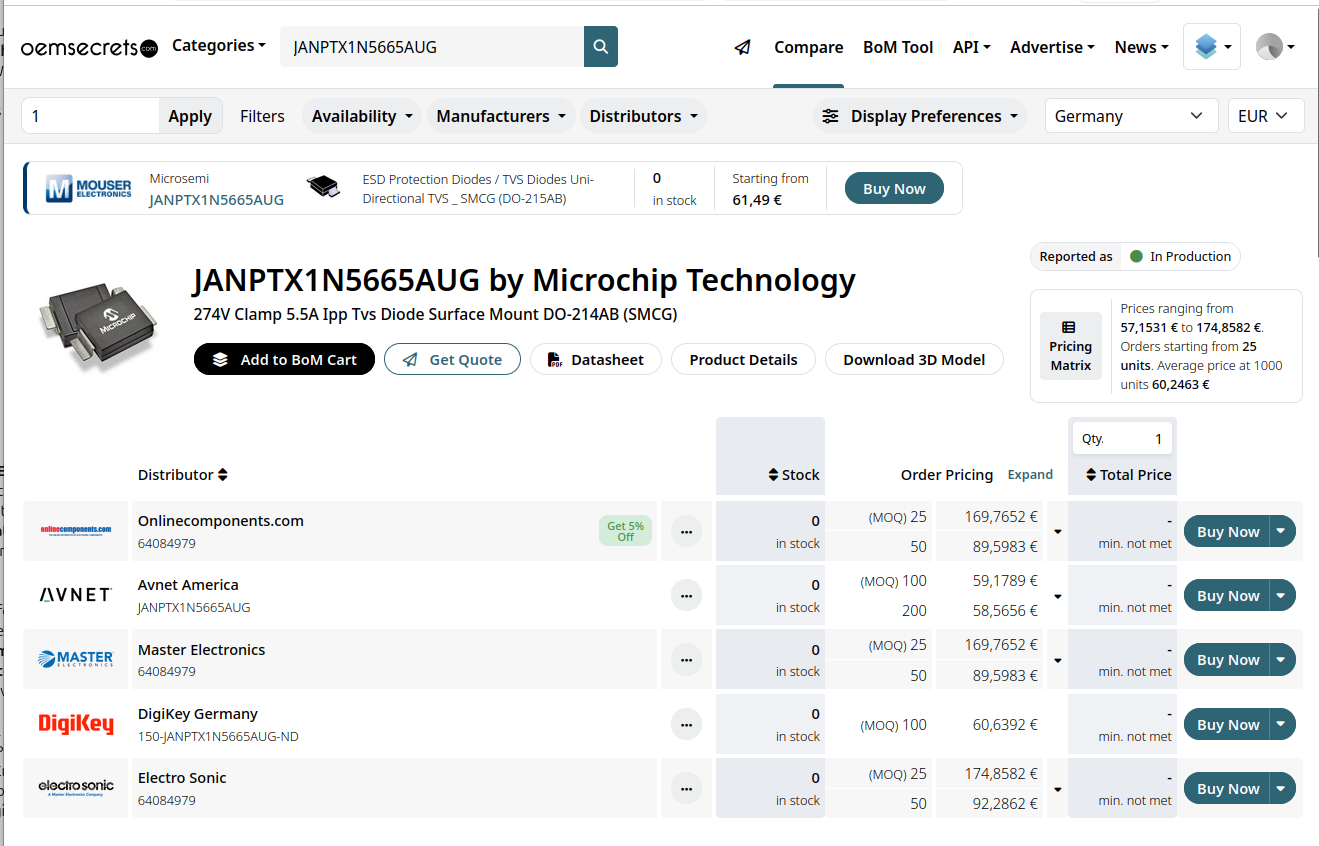Image resolution: width=1319 pixels, height=846 pixels.
Task: Click the search magnifier icon button
Action: [600, 47]
